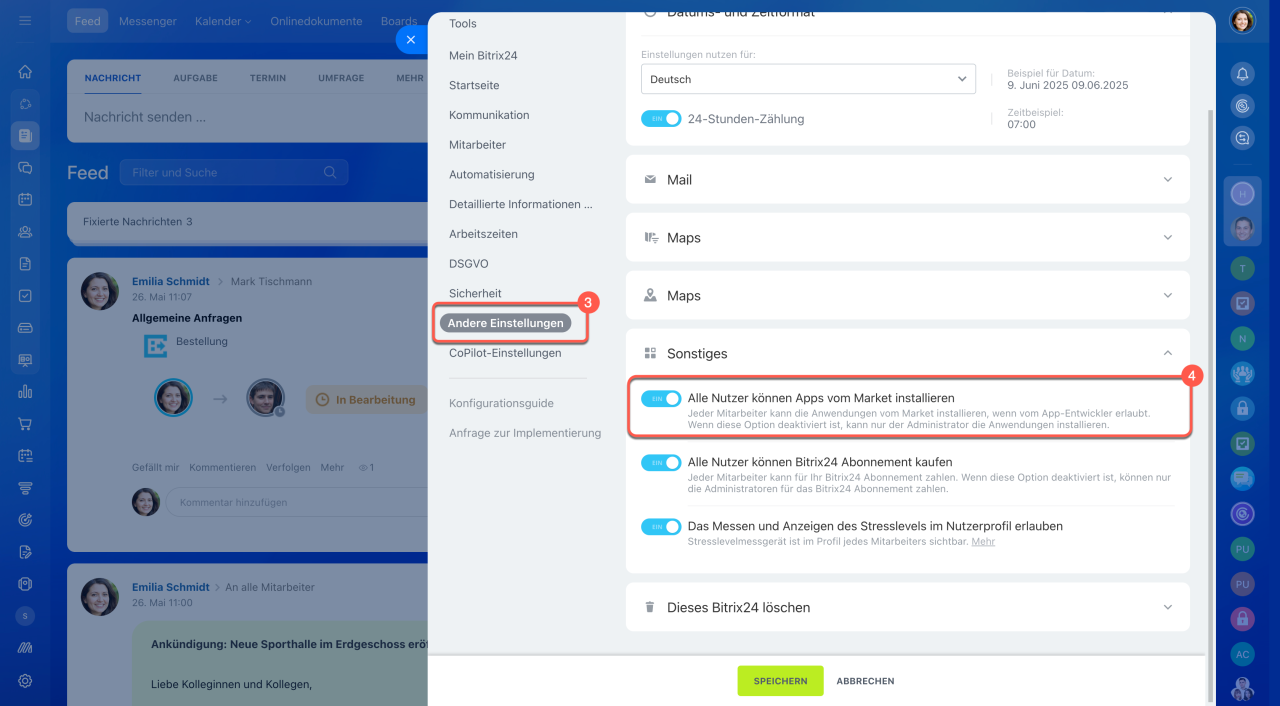This screenshot has width=1280, height=706.
Task: Toggle Alle Nutzer können Bitrix24 Abonnement kaufen
Action: (x=661, y=462)
